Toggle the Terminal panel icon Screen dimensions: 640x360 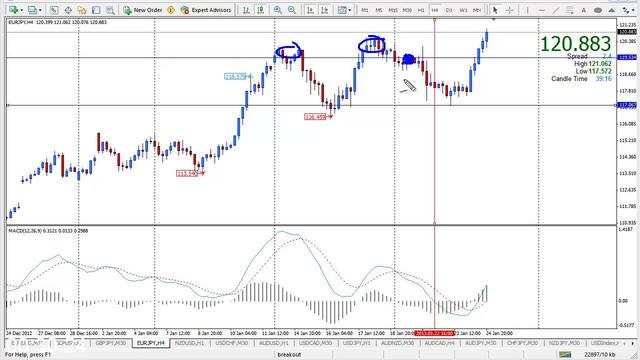click(x=96, y=10)
